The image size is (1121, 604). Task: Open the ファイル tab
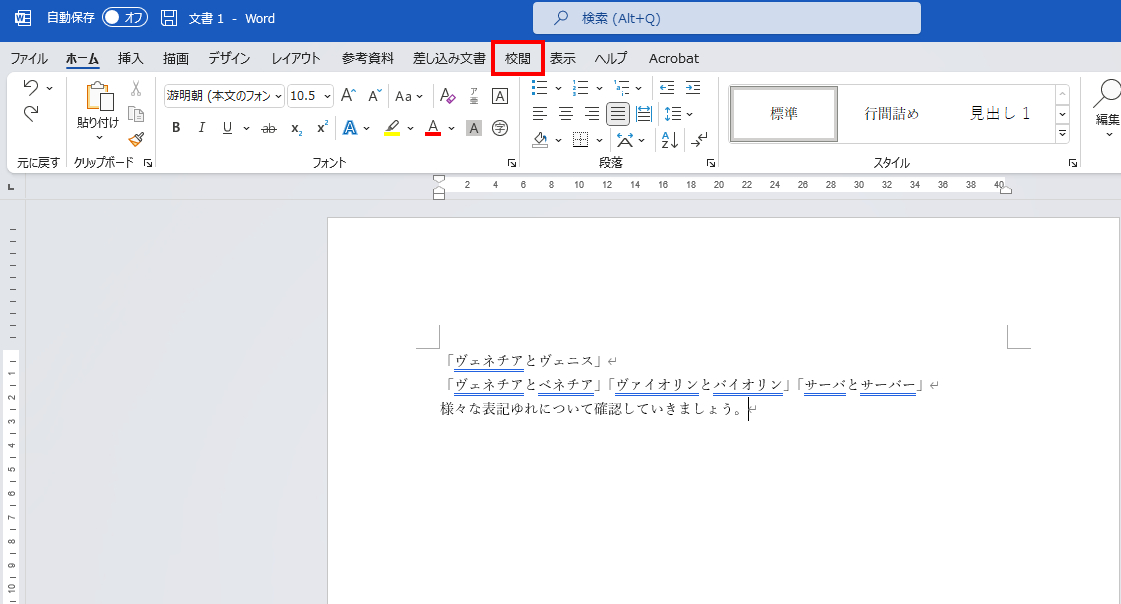tap(29, 59)
